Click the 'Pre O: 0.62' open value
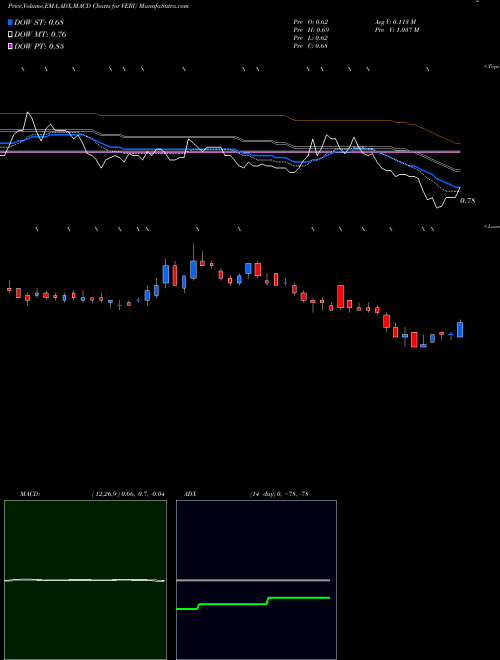Image resolution: width=500 pixels, height=660 pixels. [311, 22]
